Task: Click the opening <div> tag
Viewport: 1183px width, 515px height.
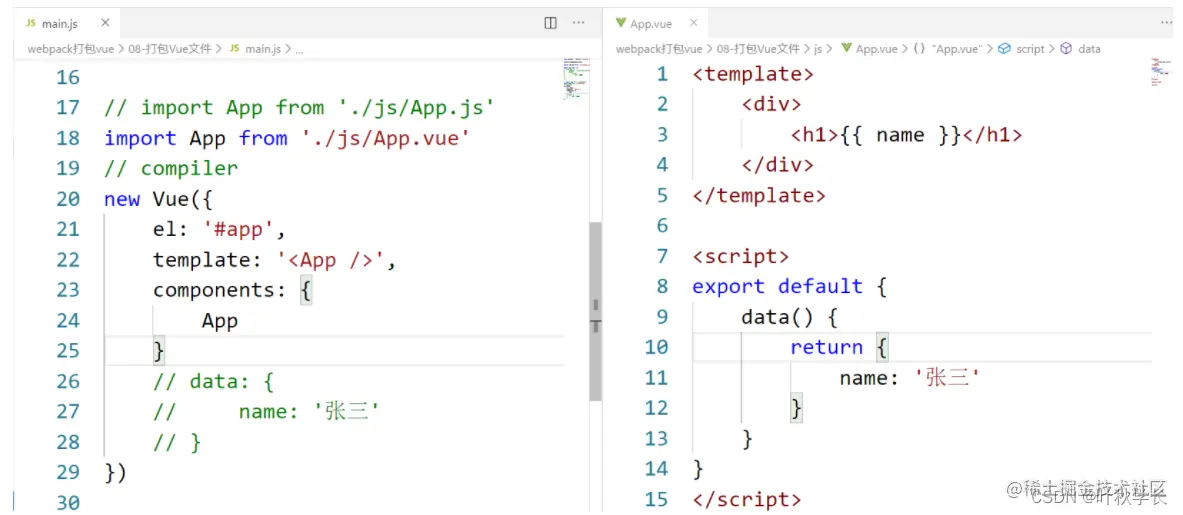Action: point(772,104)
